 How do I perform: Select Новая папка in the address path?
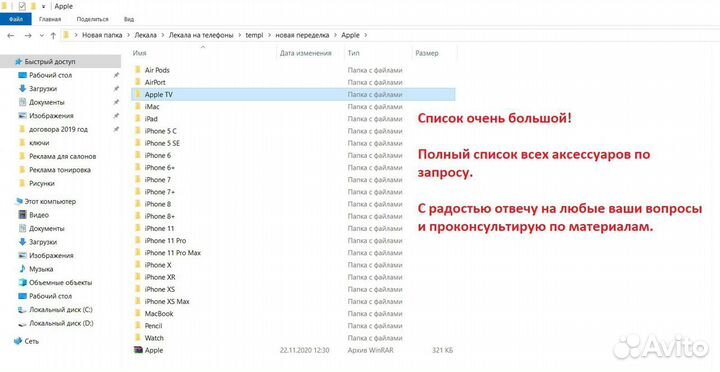(x=102, y=35)
